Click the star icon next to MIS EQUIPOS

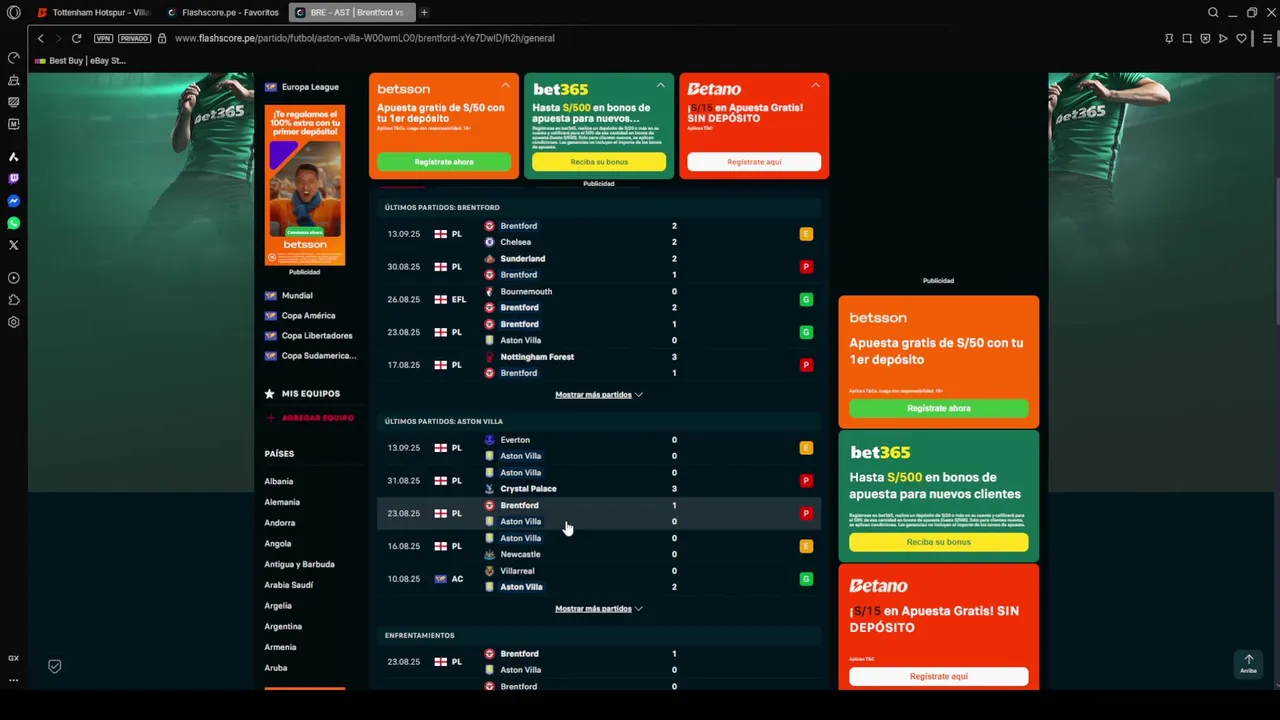270,394
